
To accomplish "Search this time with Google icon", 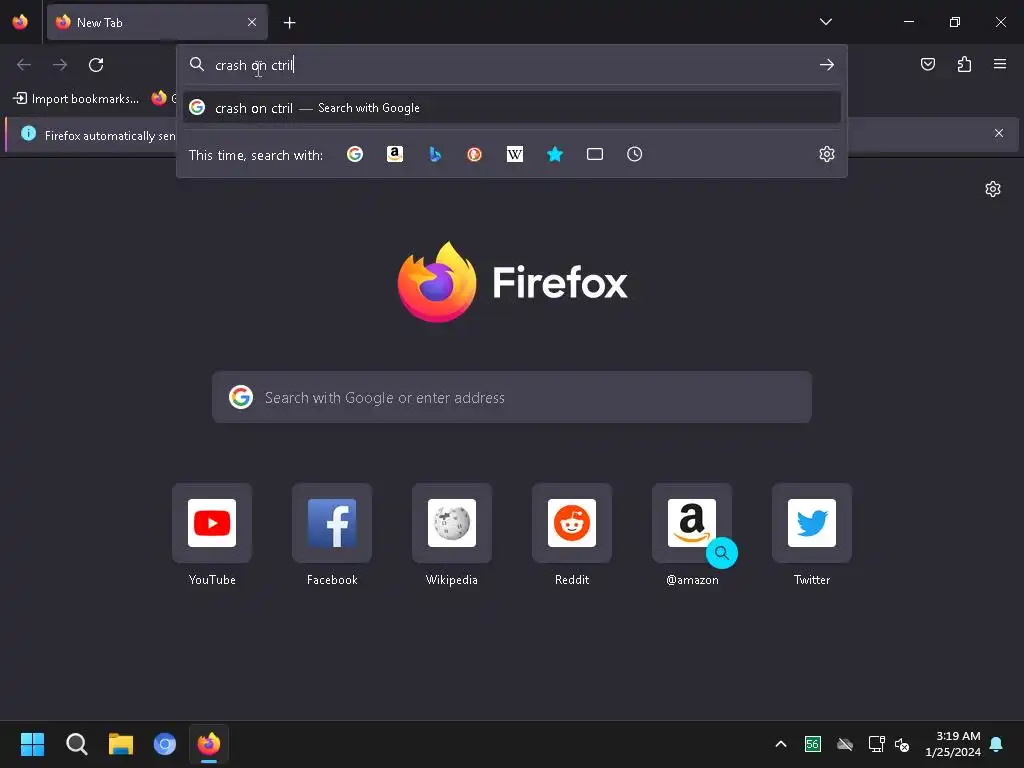I will 355,154.
